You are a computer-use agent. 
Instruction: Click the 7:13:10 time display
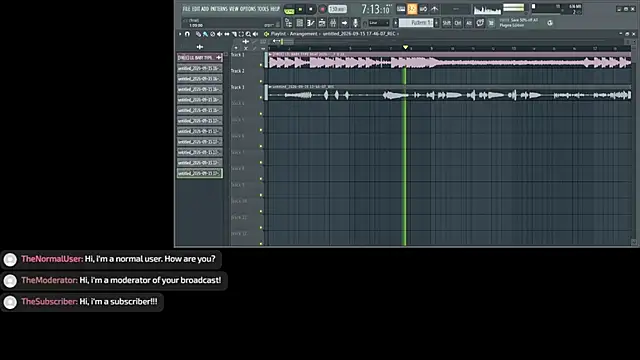click(x=376, y=9)
